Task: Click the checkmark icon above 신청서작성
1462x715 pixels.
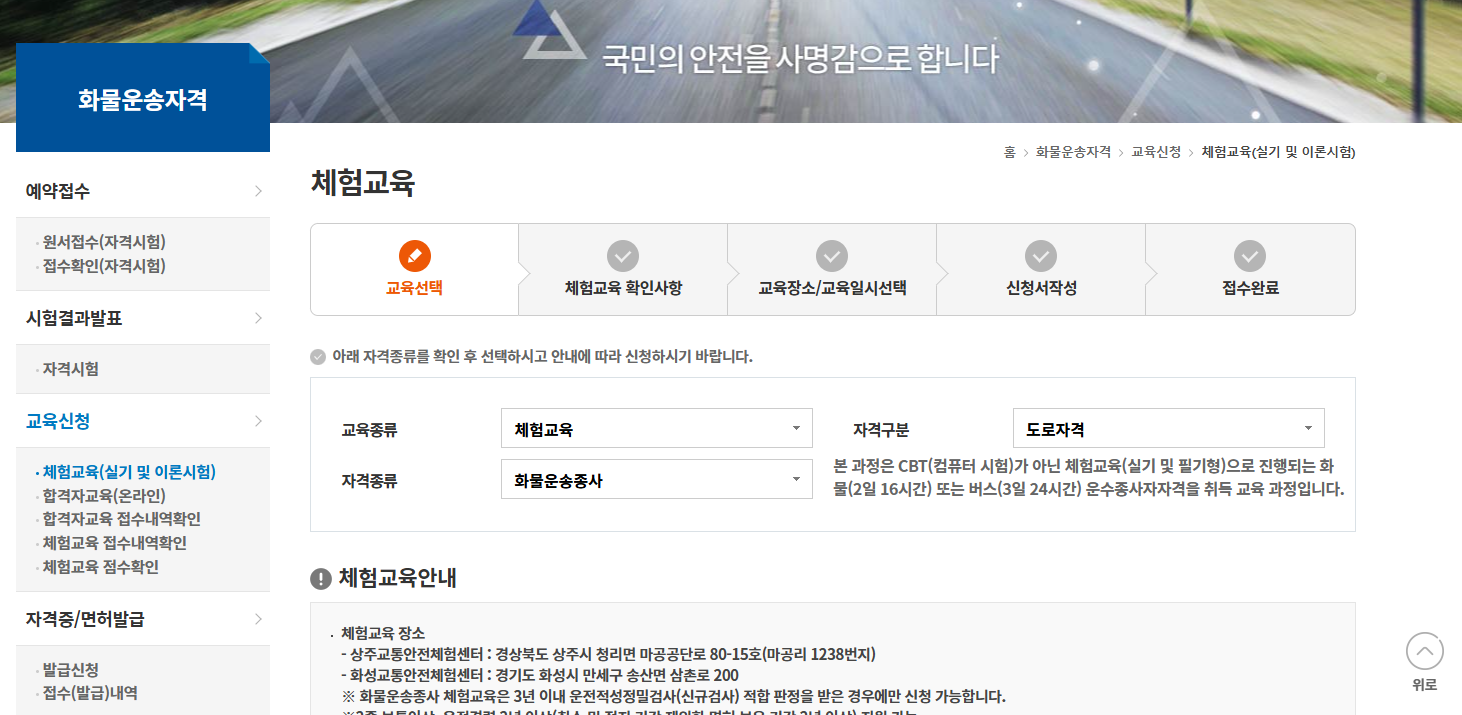Action: (x=1041, y=256)
